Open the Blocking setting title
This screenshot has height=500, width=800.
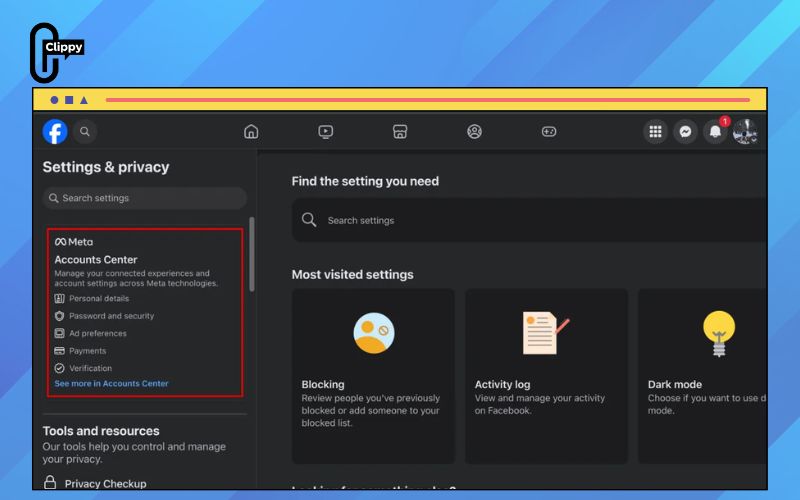coord(322,384)
